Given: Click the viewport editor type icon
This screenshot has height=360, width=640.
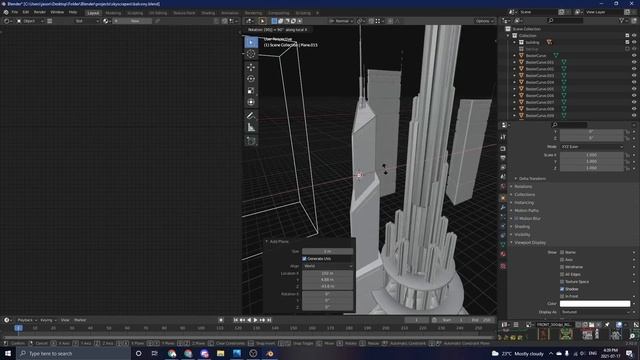Looking at the screenshot, I should coord(249,21).
